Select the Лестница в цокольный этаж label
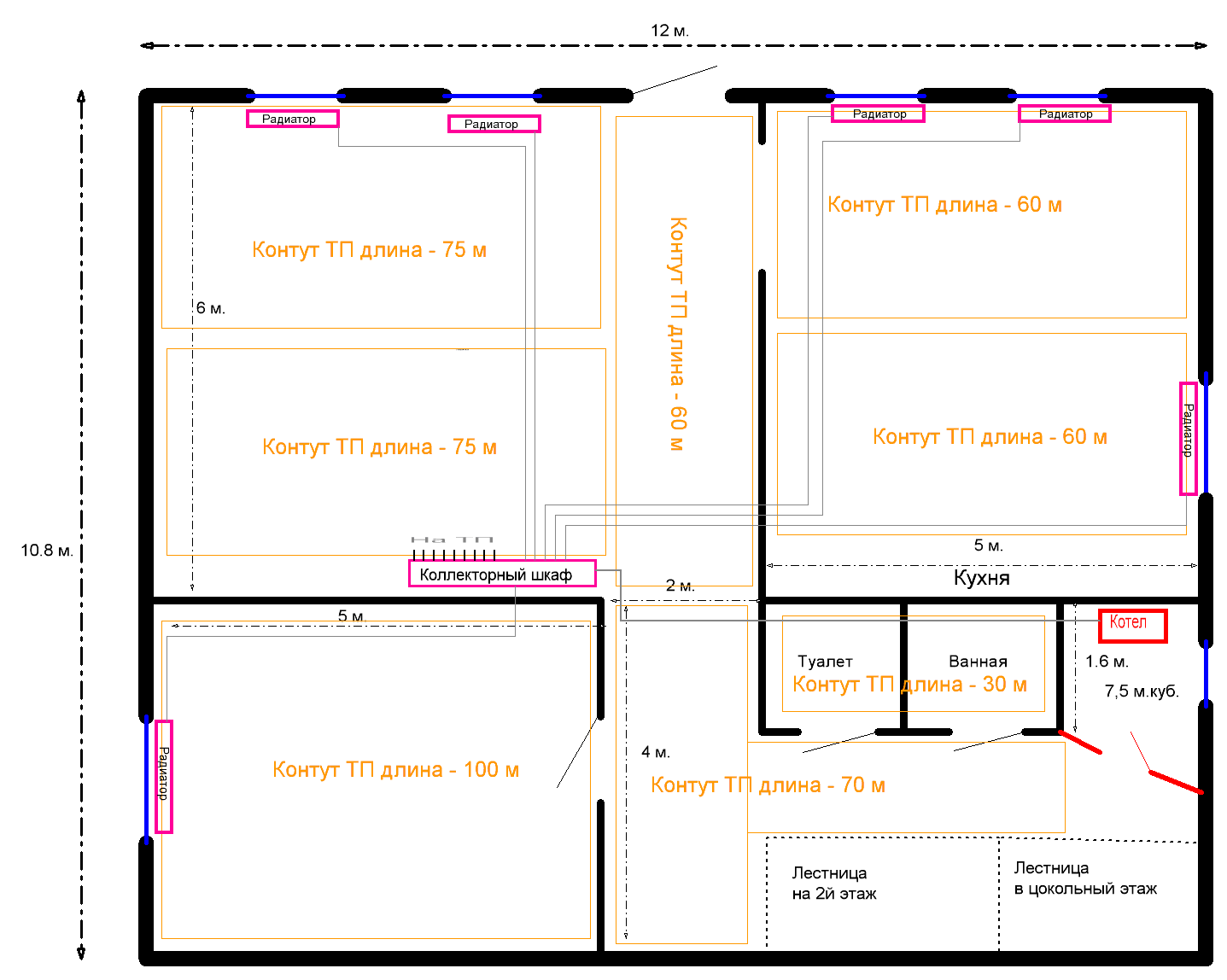This screenshot has height=980, width=1227. [1085, 878]
